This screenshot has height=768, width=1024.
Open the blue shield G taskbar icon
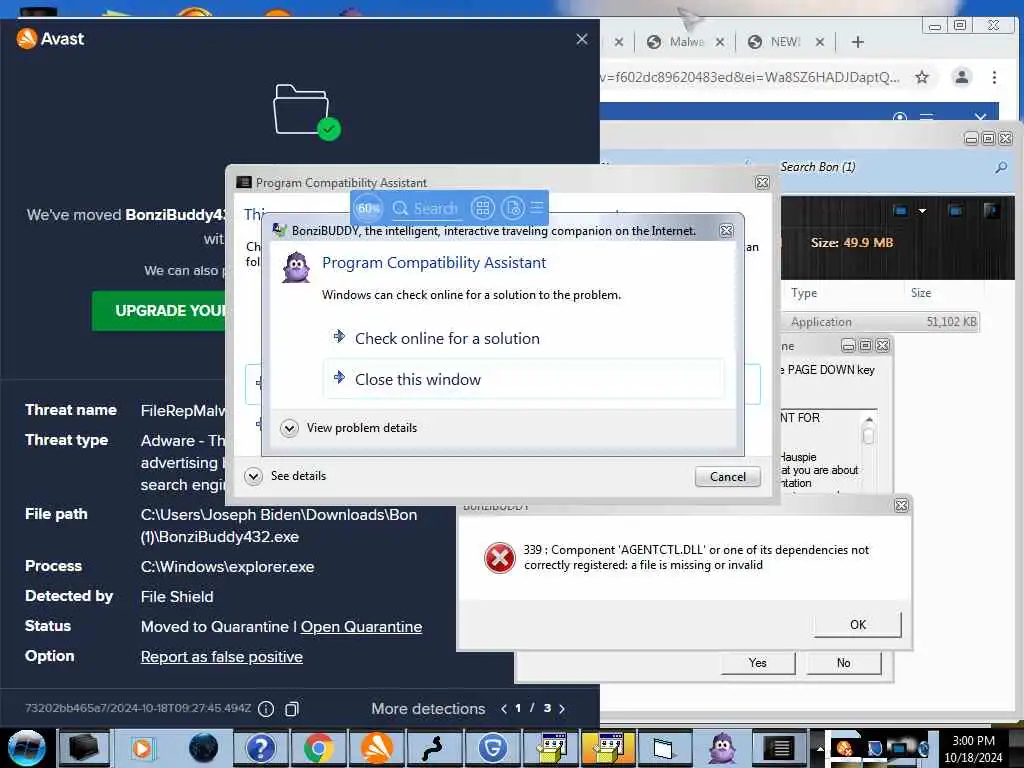pyautogui.click(x=492, y=748)
